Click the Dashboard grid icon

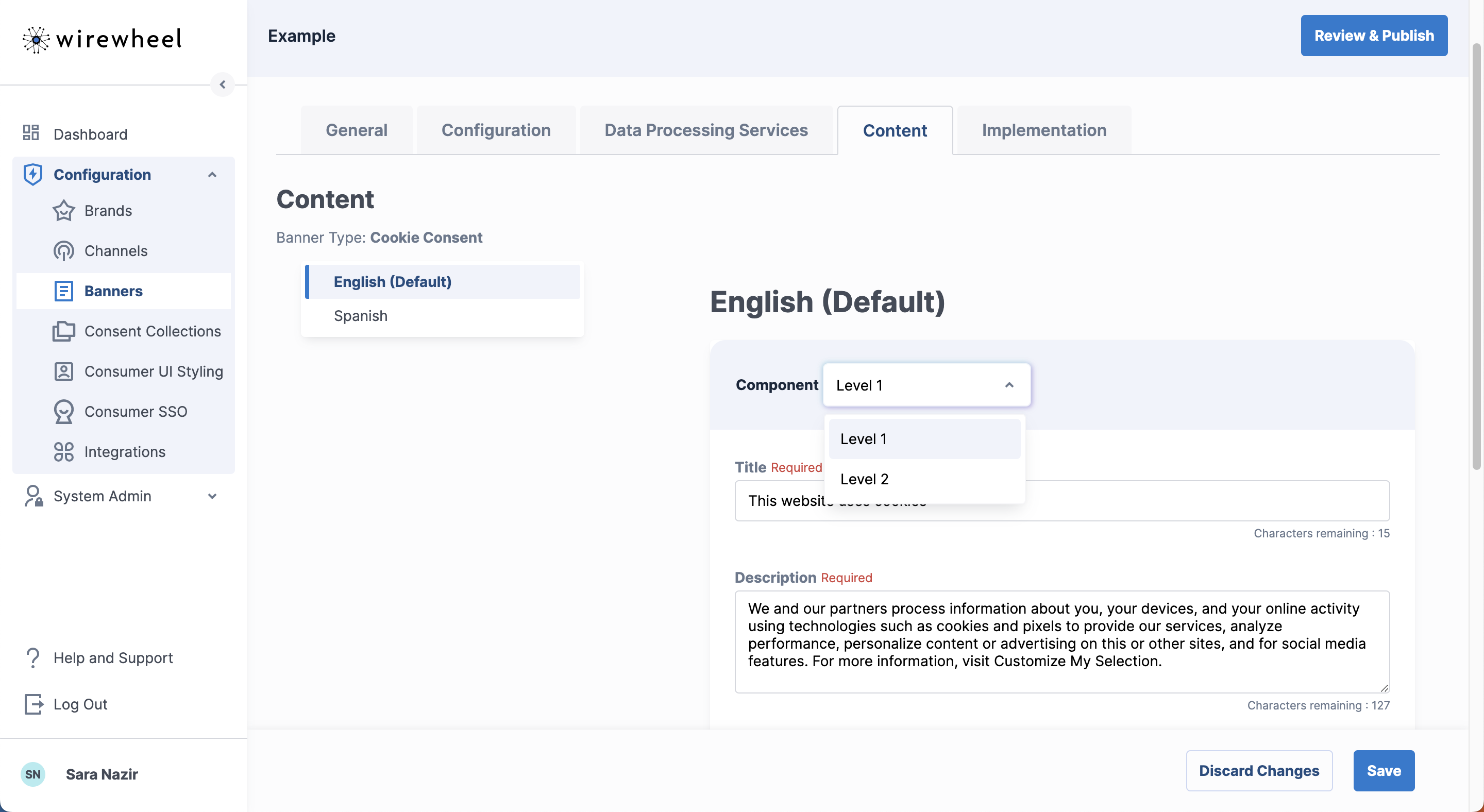pos(30,133)
